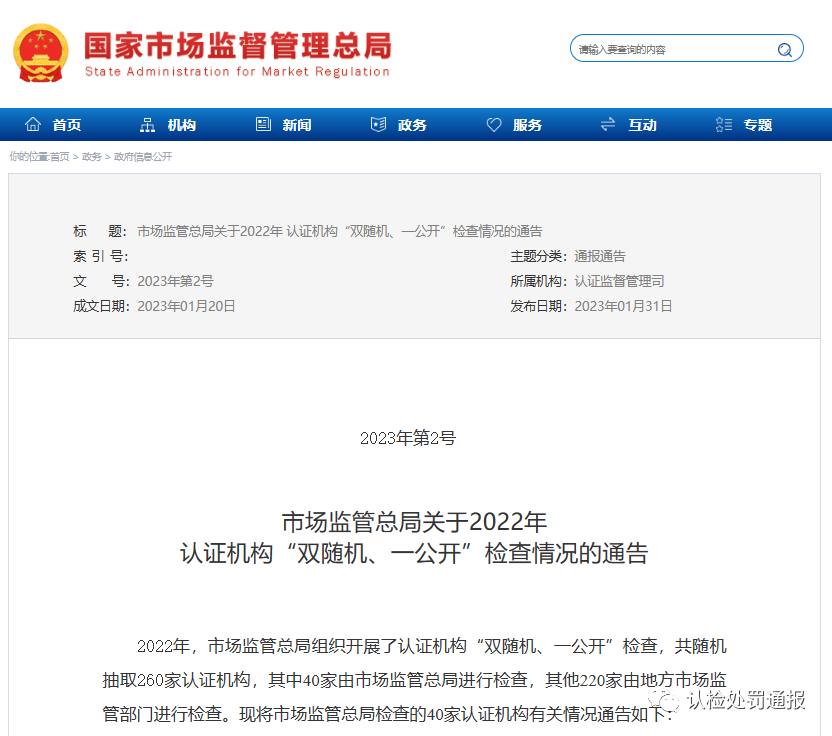The height and width of the screenshot is (736, 832).
Task: Click the centered document number 2023年第2号
Action: point(408,438)
